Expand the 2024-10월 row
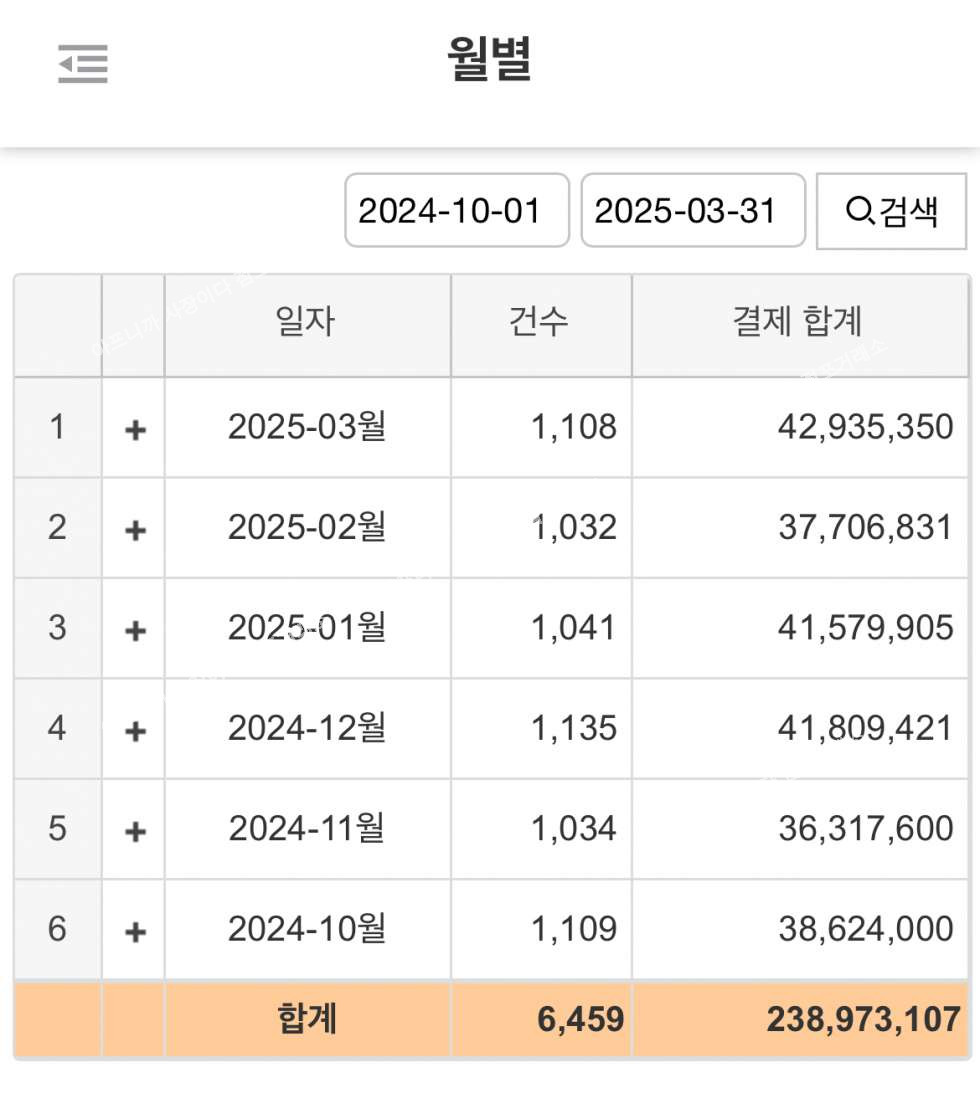Screen dimensions: 980x1093 [x=135, y=931]
